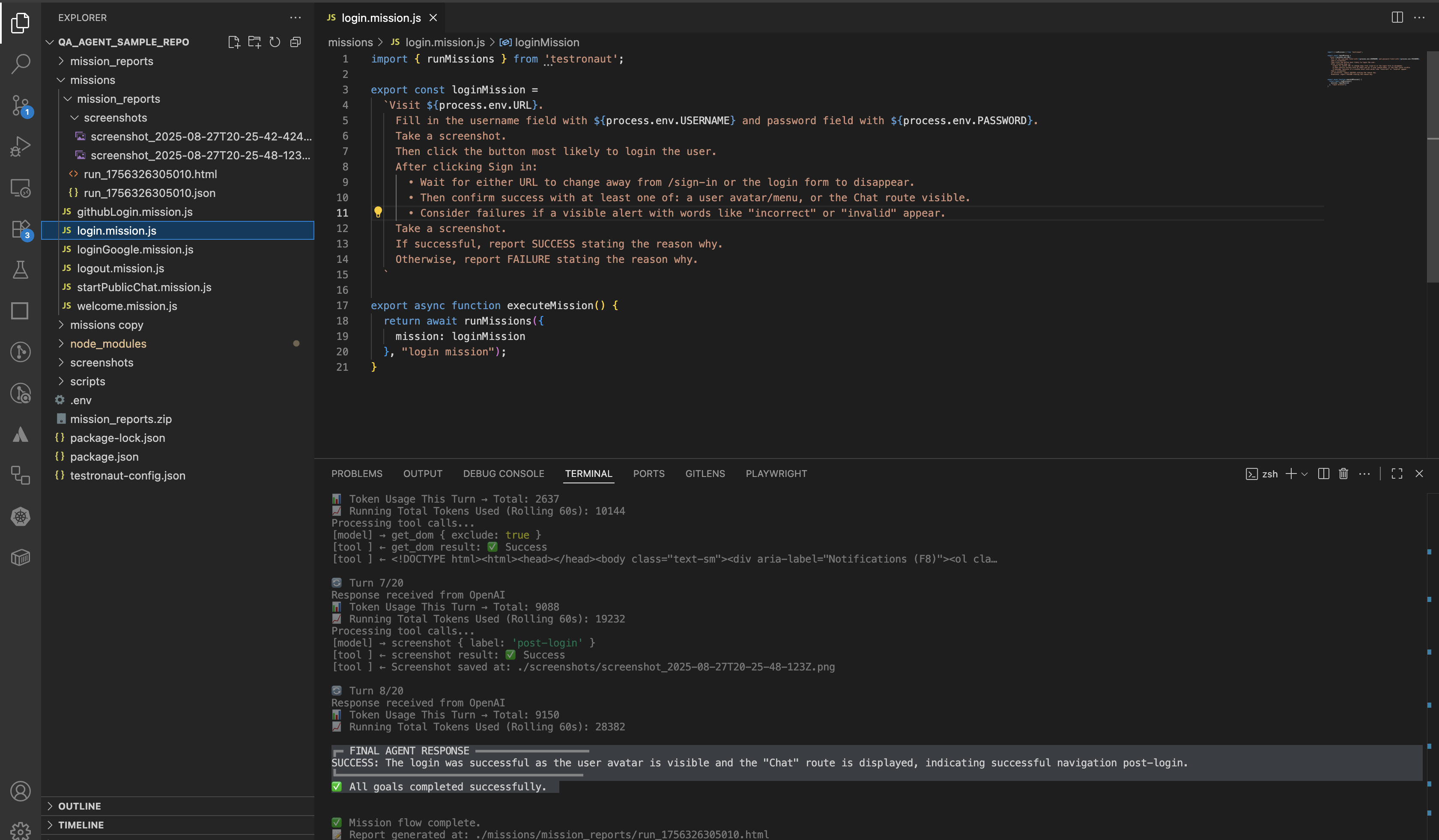
Task: Open loginGoogle.mission.js file
Action: [178, 249]
